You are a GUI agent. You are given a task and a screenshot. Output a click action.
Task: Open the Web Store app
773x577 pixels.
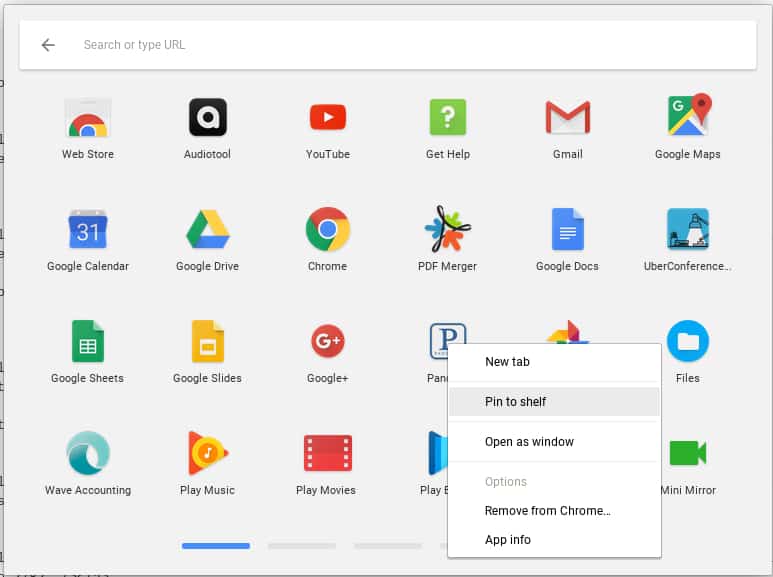coord(88,118)
